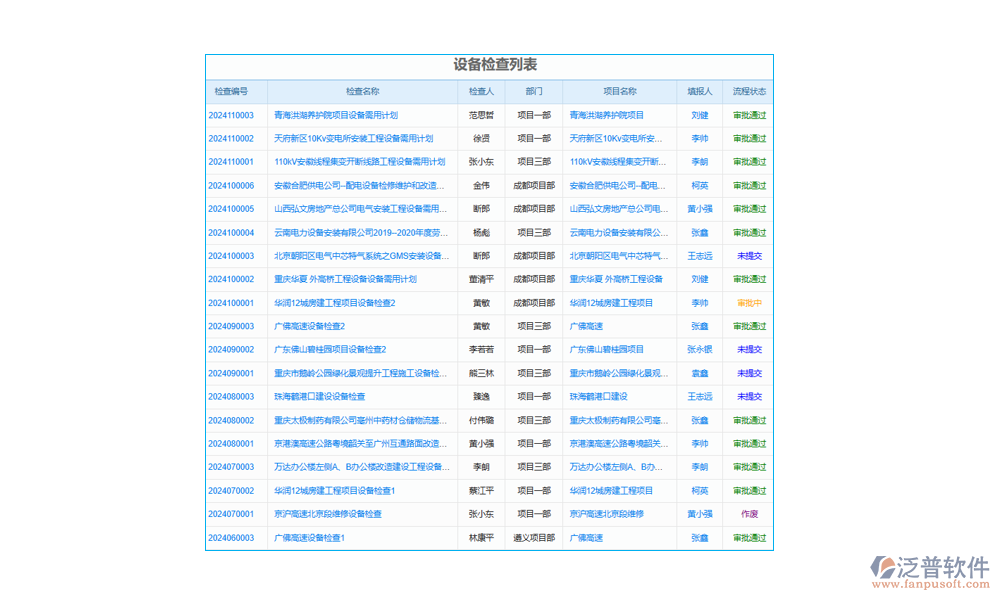1000x600 pixels.
Task: Click inspector 付伟璐 in row 2024080002
Action: (482, 420)
